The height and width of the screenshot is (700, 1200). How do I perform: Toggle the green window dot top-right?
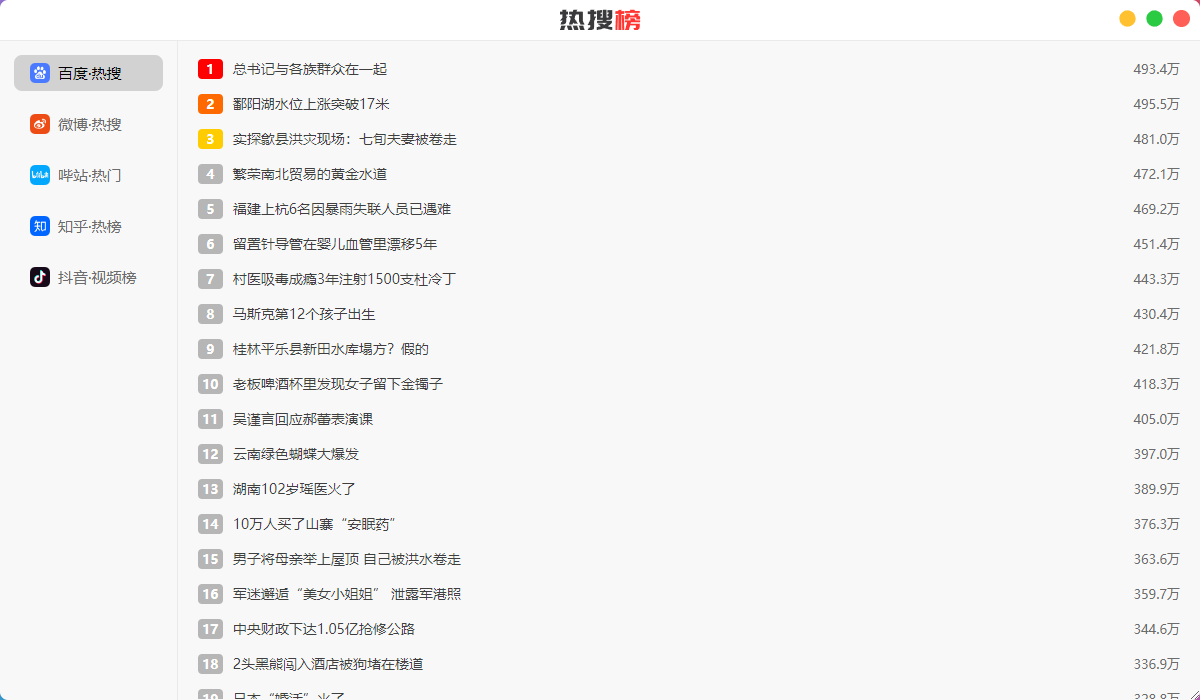tap(1153, 18)
